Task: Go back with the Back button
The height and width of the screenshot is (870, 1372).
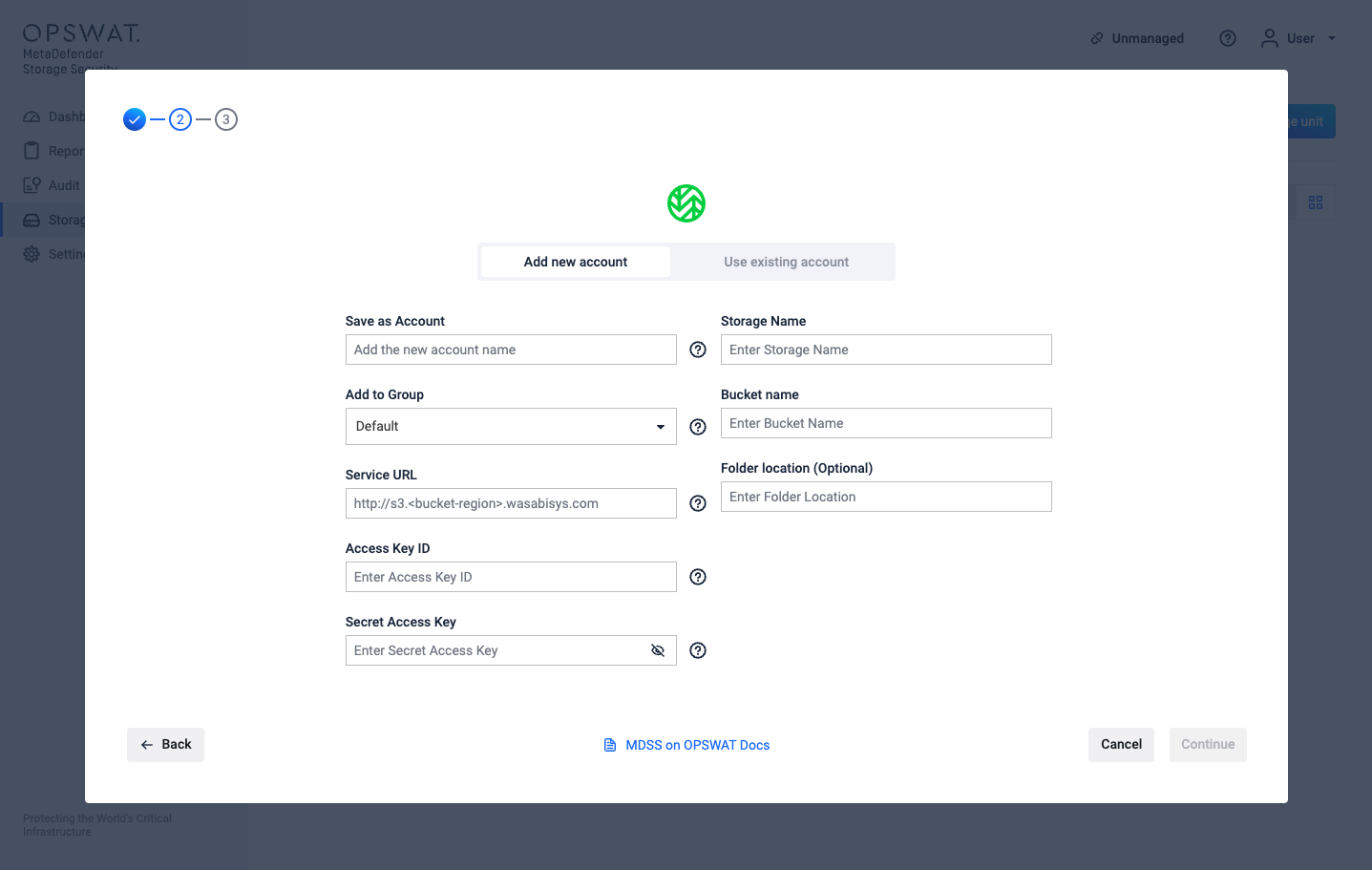Action: [x=165, y=745]
